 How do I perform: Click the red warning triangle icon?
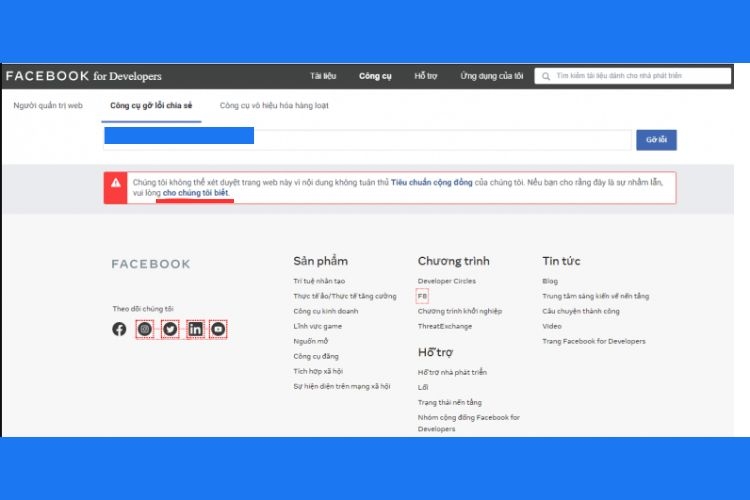click(116, 183)
